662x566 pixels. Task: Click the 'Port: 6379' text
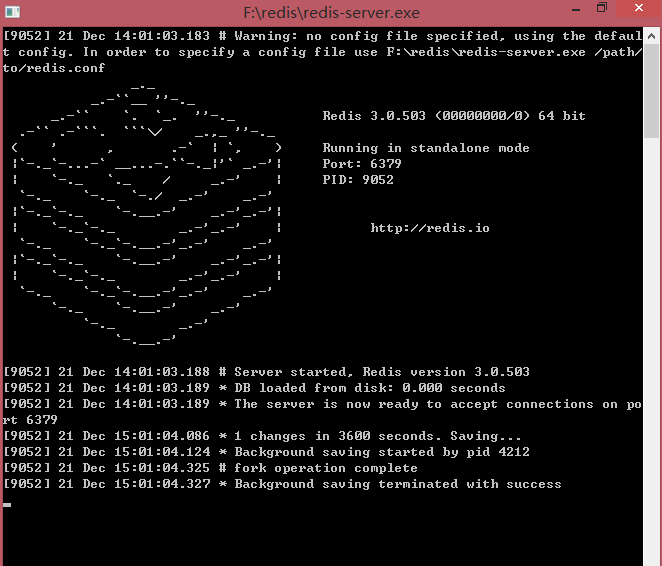pos(362,164)
